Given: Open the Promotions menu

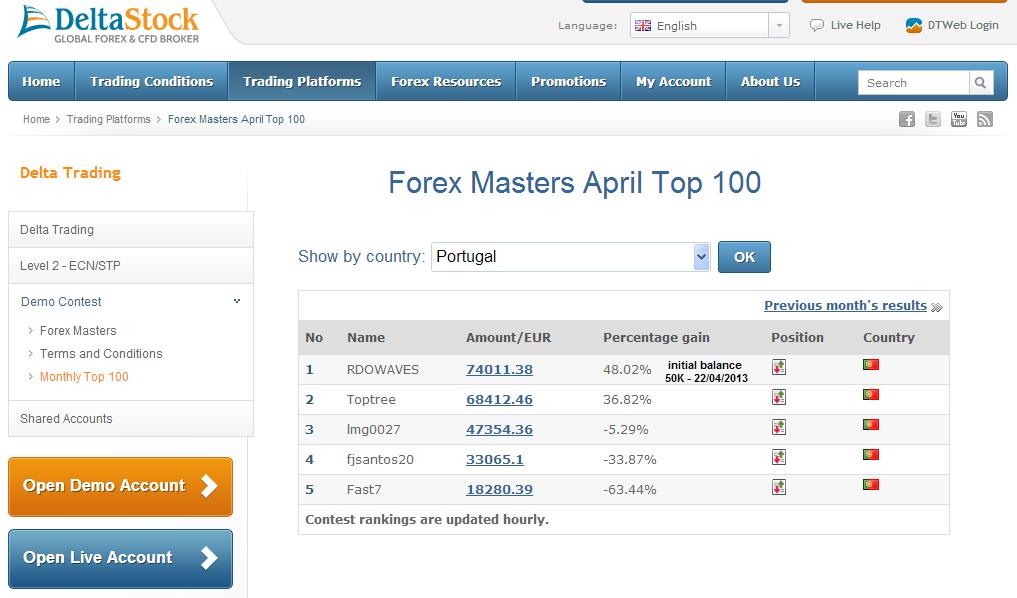Looking at the screenshot, I should [x=568, y=81].
